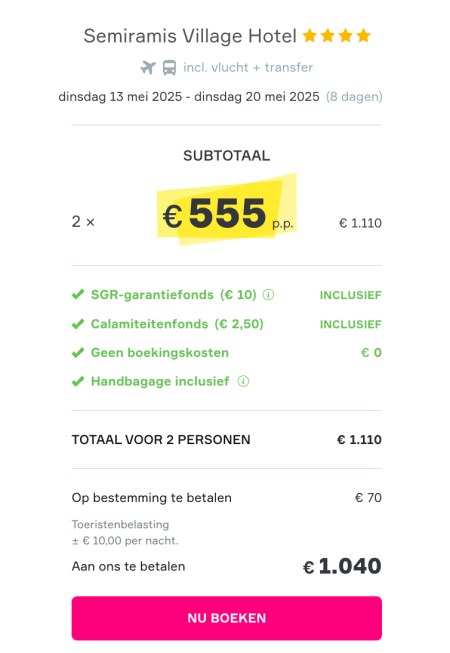Click the Handbagage inclusief checkmark
Viewport: 450px width, 653px height.
pyautogui.click(x=78, y=381)
